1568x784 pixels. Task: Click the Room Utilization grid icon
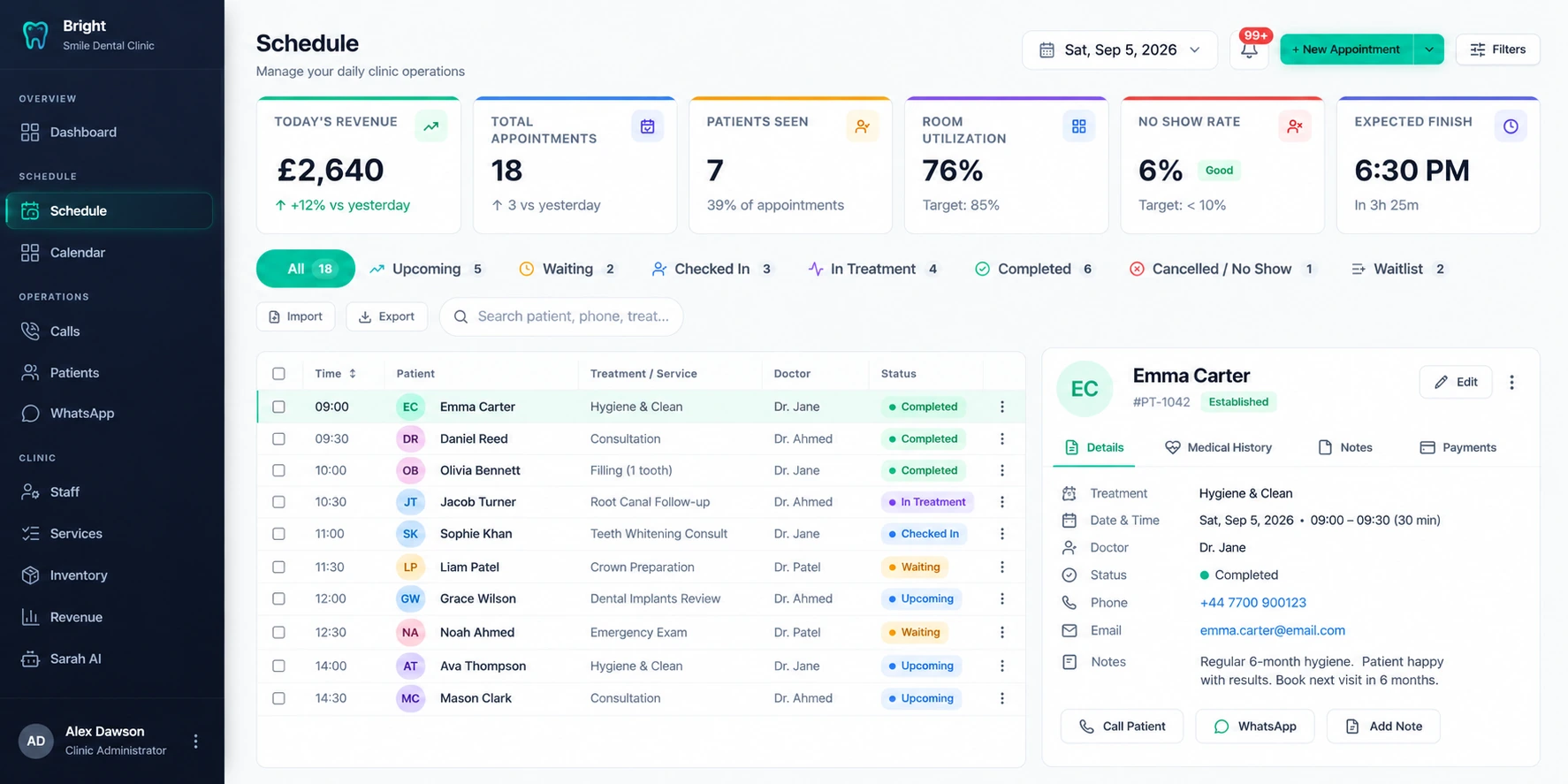pos(1078,126)
